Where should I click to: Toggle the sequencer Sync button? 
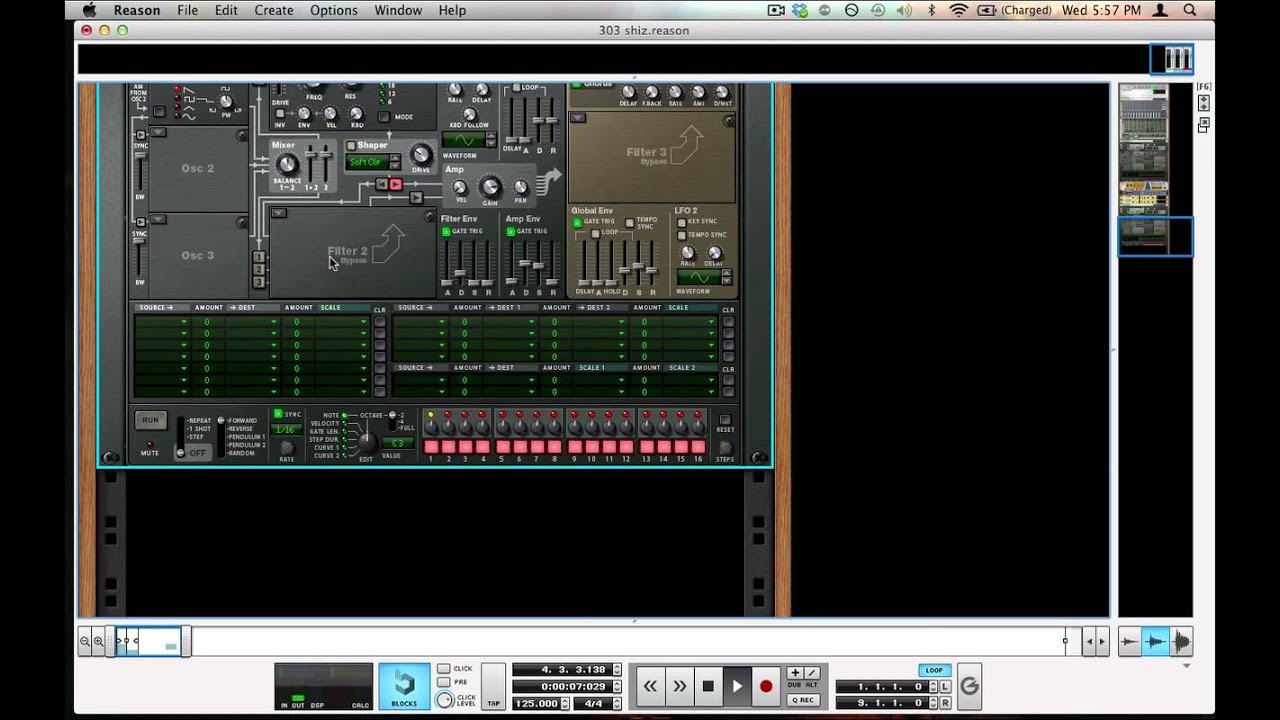click(x=279, y=414)
